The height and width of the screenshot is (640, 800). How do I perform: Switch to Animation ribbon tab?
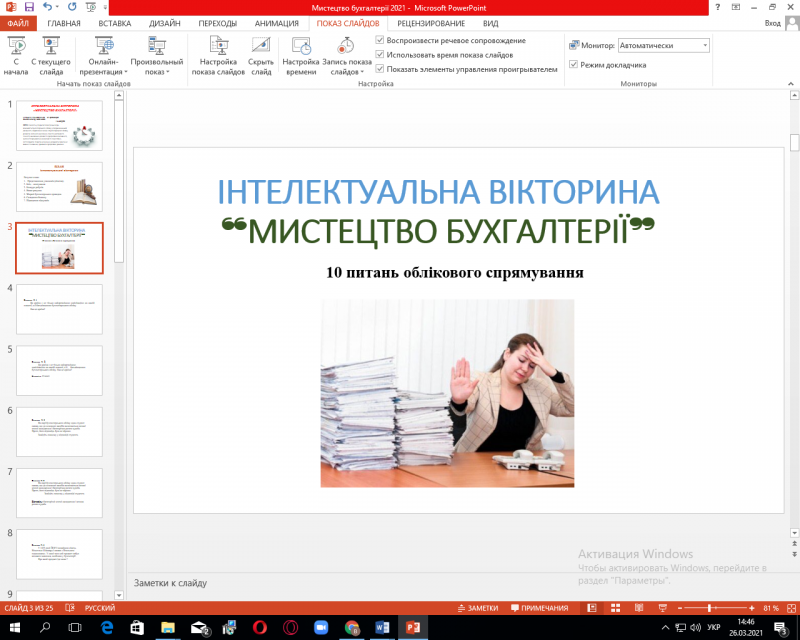pos(277,23)
